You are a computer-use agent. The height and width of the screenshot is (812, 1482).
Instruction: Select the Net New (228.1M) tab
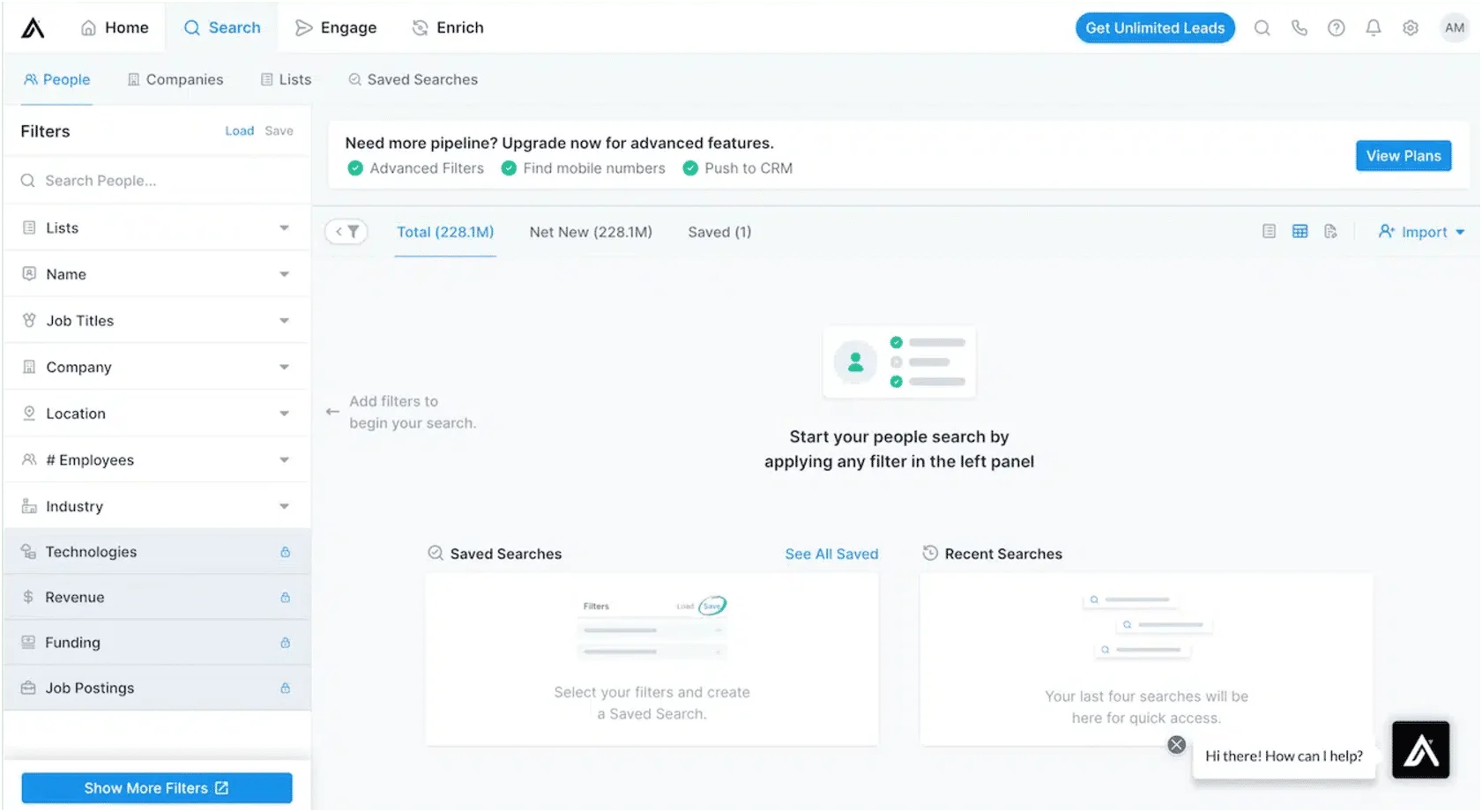[x=591, y=232]
